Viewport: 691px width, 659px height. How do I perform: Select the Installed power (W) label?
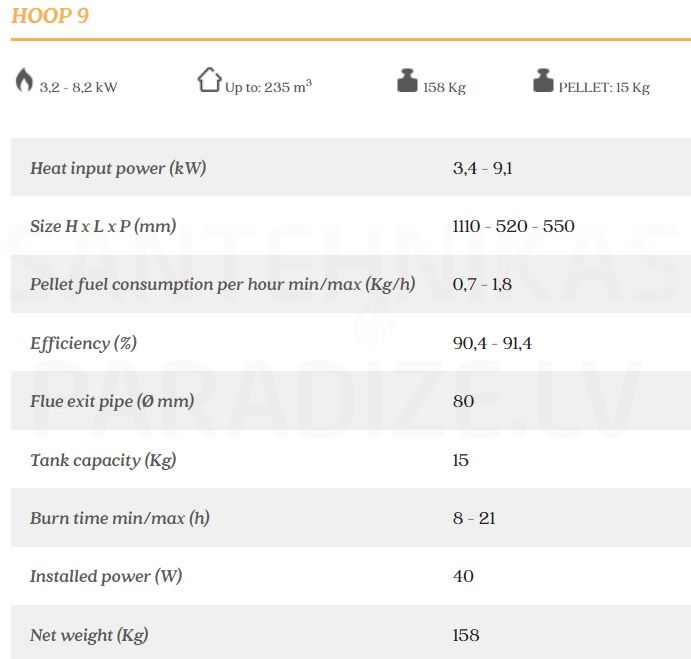click(x=106, y=576)
